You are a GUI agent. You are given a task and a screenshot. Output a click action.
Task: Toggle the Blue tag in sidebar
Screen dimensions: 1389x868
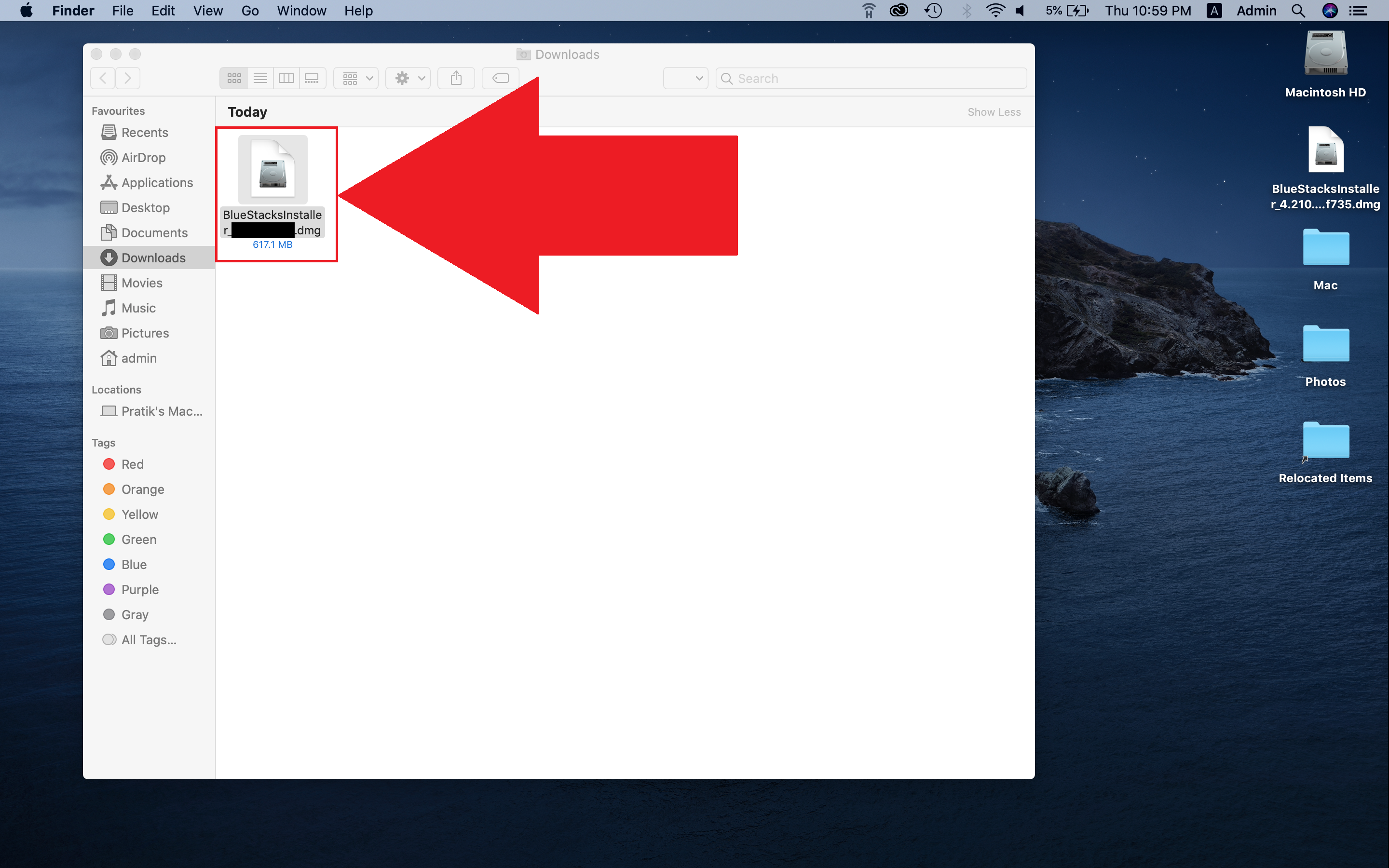click(x=134, y=564)
